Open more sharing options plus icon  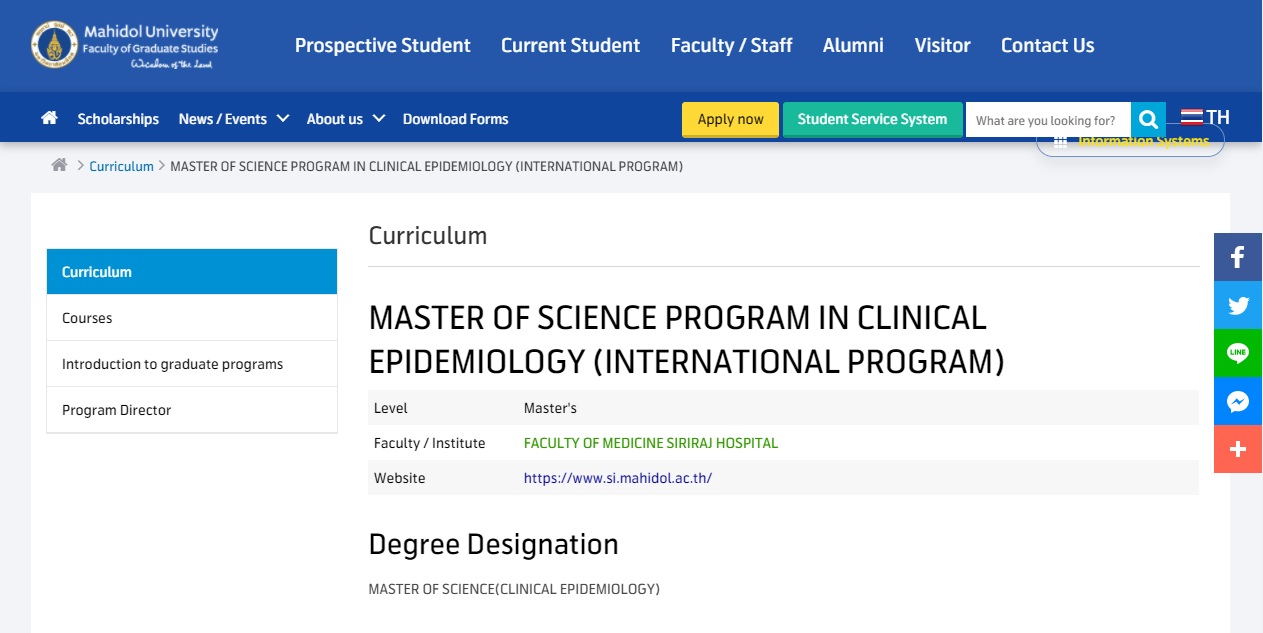1237,449
